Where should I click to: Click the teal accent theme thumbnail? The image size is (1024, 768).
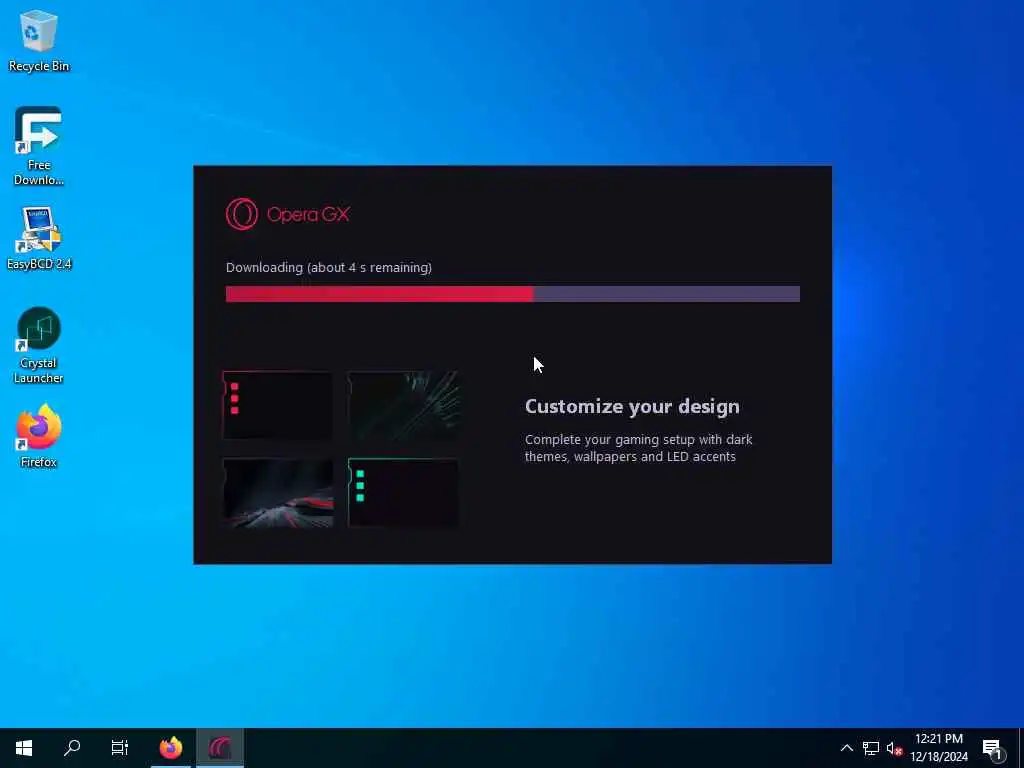pos(403,493)
